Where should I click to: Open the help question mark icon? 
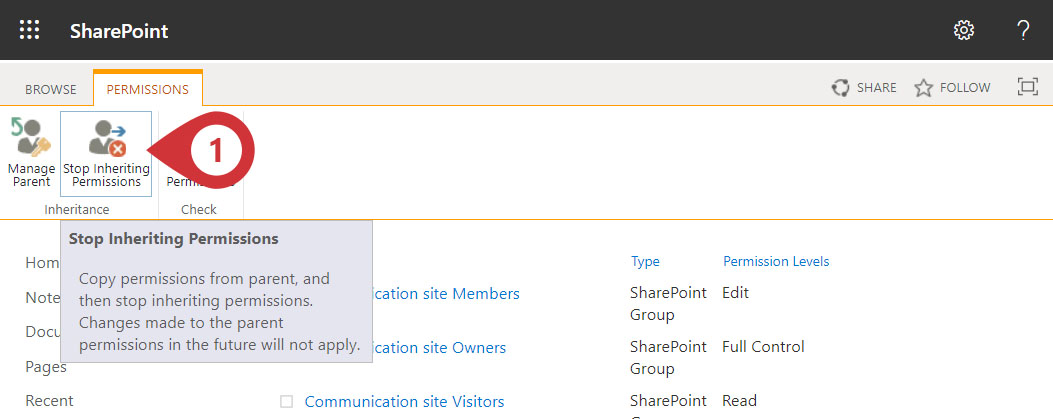(x=1022, y=30)
